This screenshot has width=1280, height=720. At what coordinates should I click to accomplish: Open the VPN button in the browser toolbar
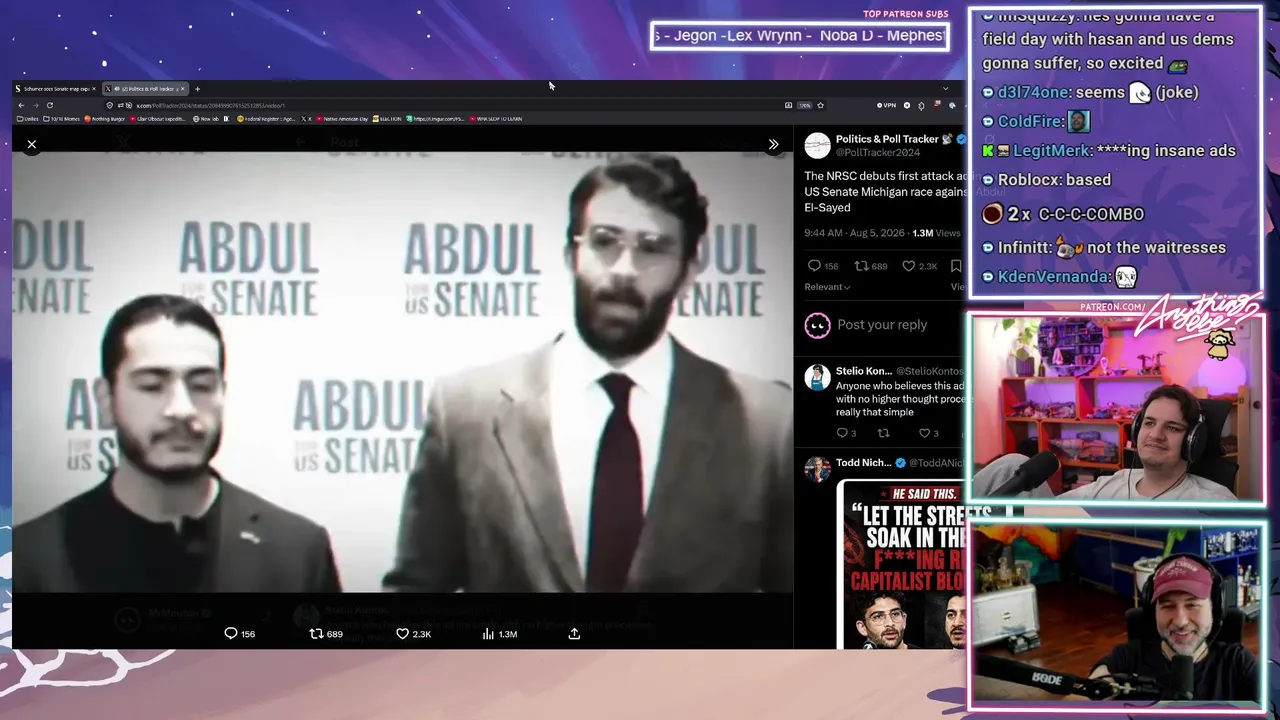point(886,105)
